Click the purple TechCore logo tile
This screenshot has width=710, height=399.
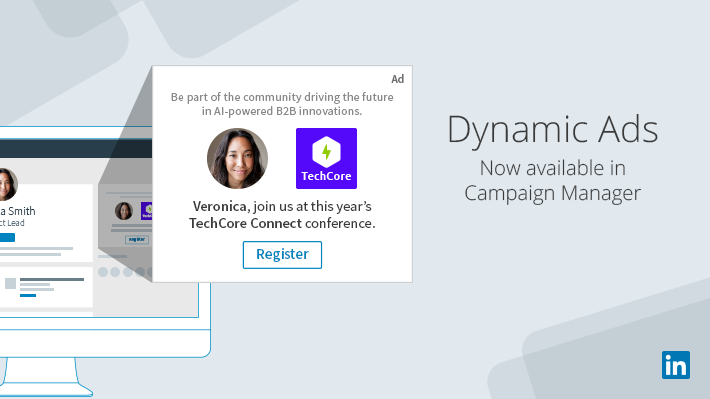click(x=326, y=158)
